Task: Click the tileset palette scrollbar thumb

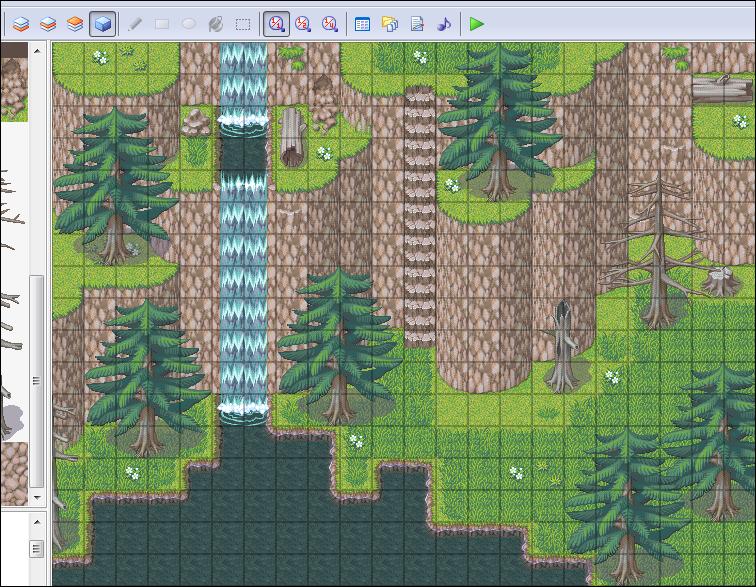Action: [37, 381]
